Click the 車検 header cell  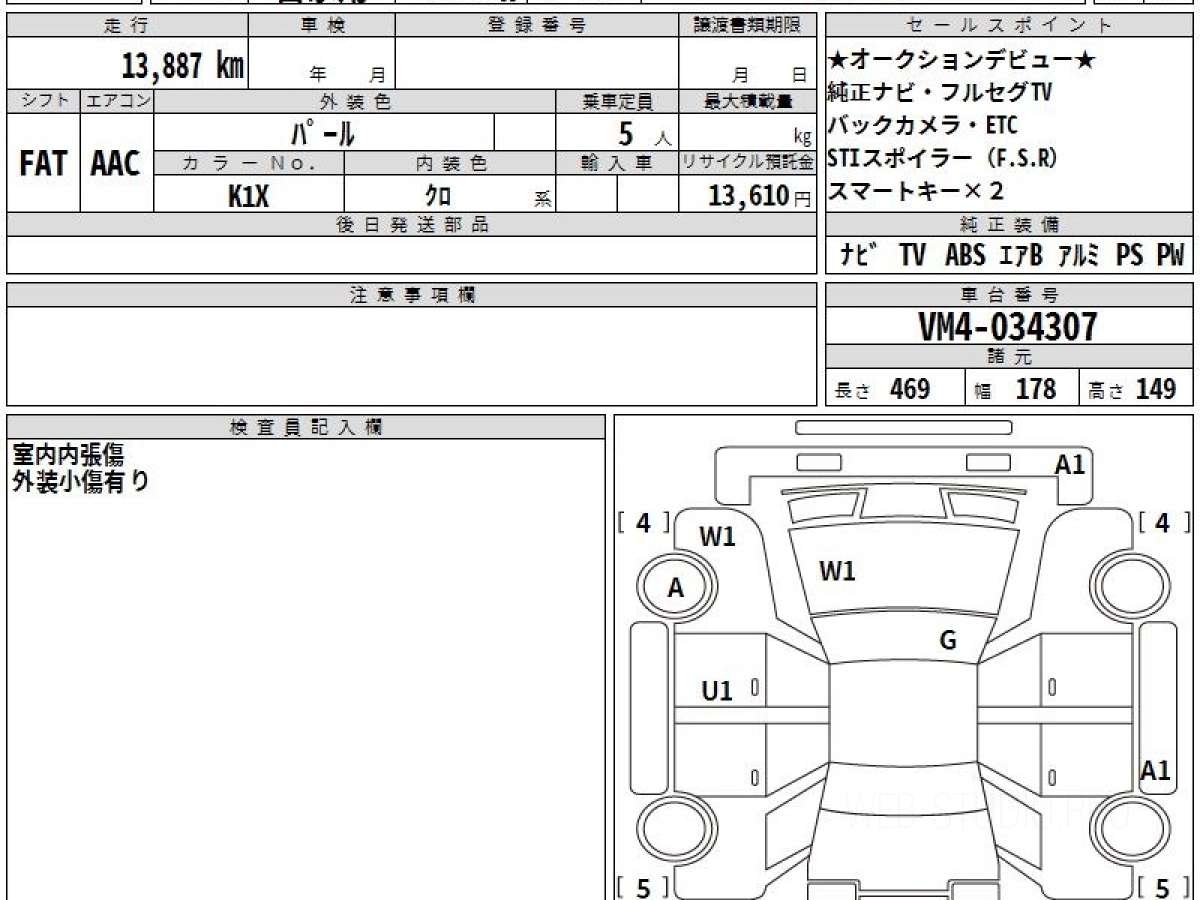(321, 26)
